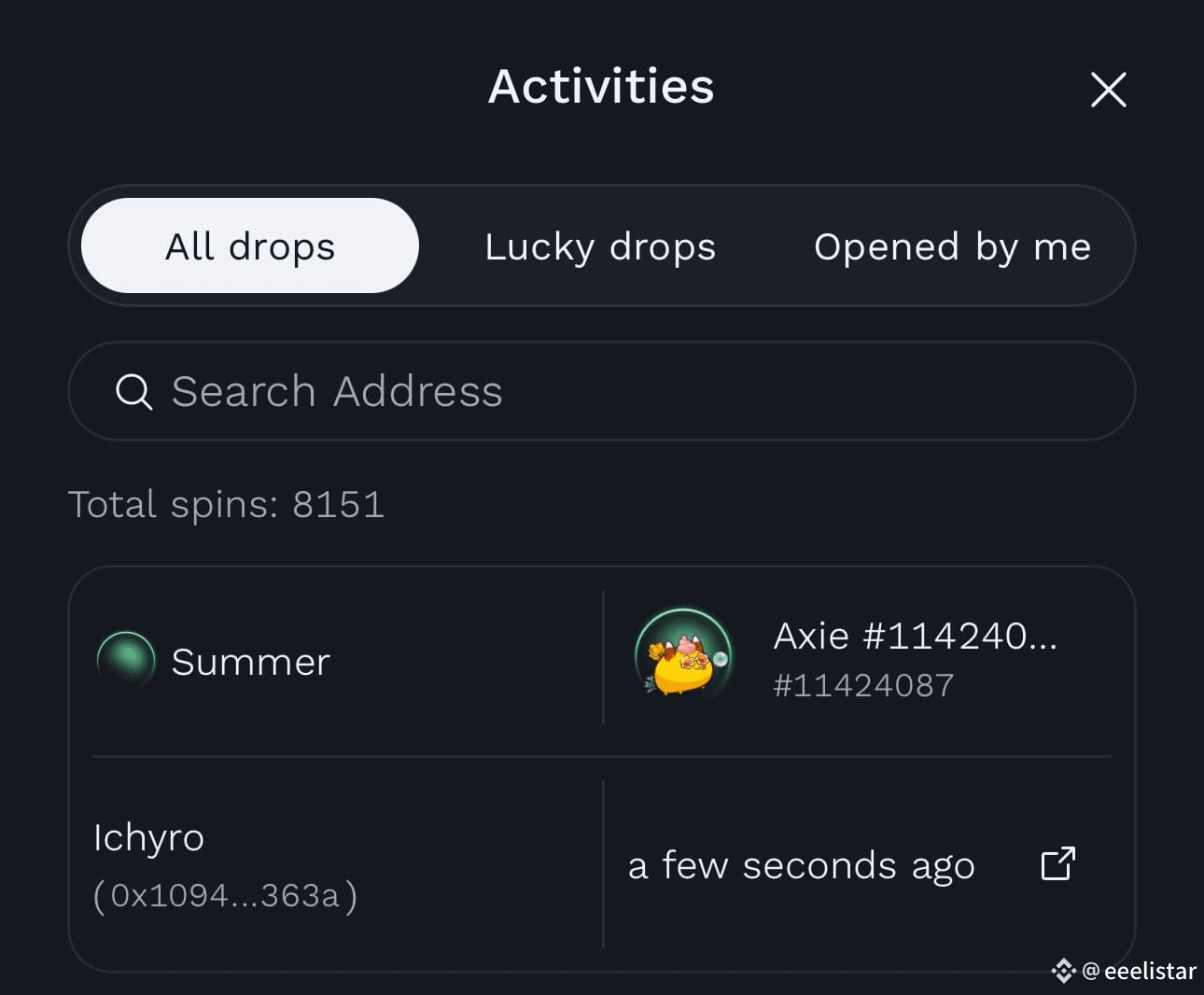The height and width of the screenshot is (995, 1204).
Task: Click the #11424087 token ID
Action: coord(863,685)
